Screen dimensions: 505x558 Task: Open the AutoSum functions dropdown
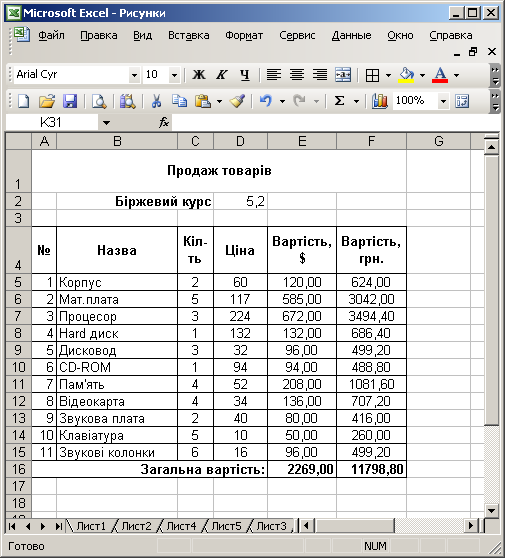click(x=356, y=101)
